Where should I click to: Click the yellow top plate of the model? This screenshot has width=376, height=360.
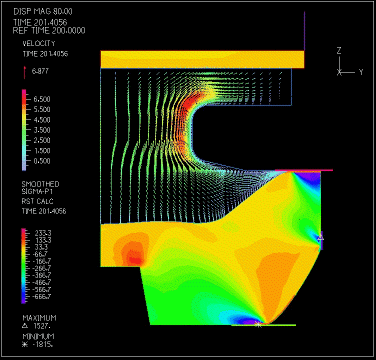coord(202,60)
